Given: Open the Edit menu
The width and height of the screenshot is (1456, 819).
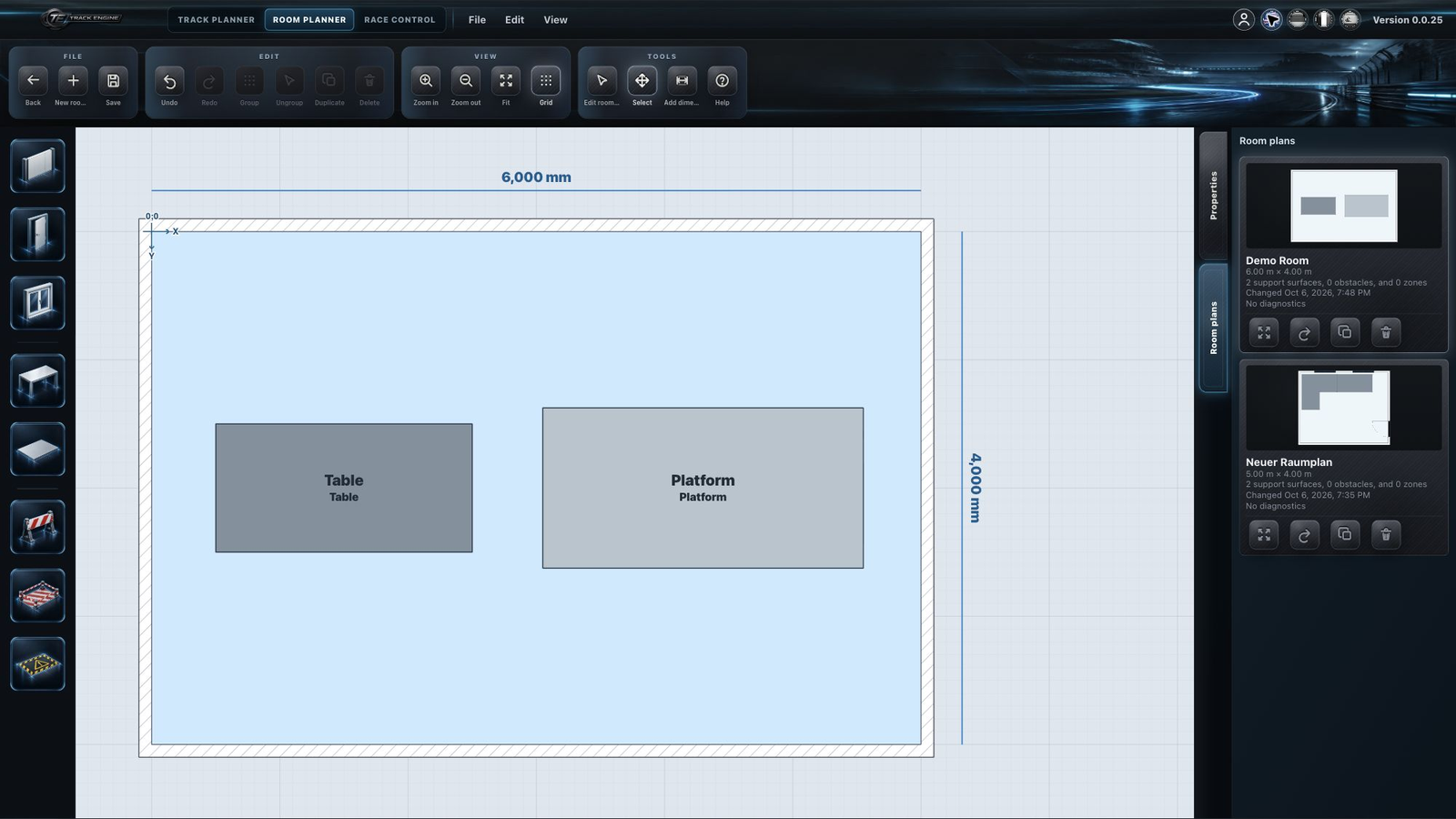Looking at the screenshot, I should pos(514,19).
